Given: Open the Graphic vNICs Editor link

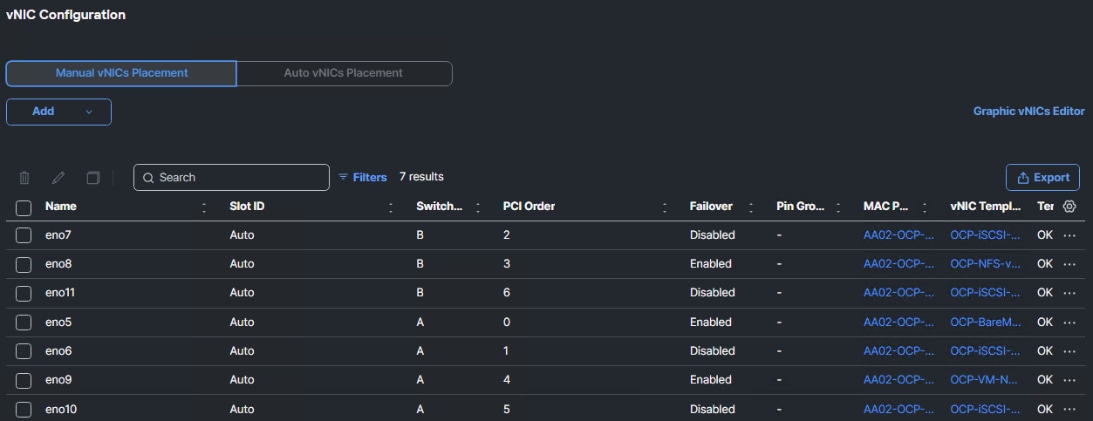Looking at the screenshot, I should coord(1028,111).
